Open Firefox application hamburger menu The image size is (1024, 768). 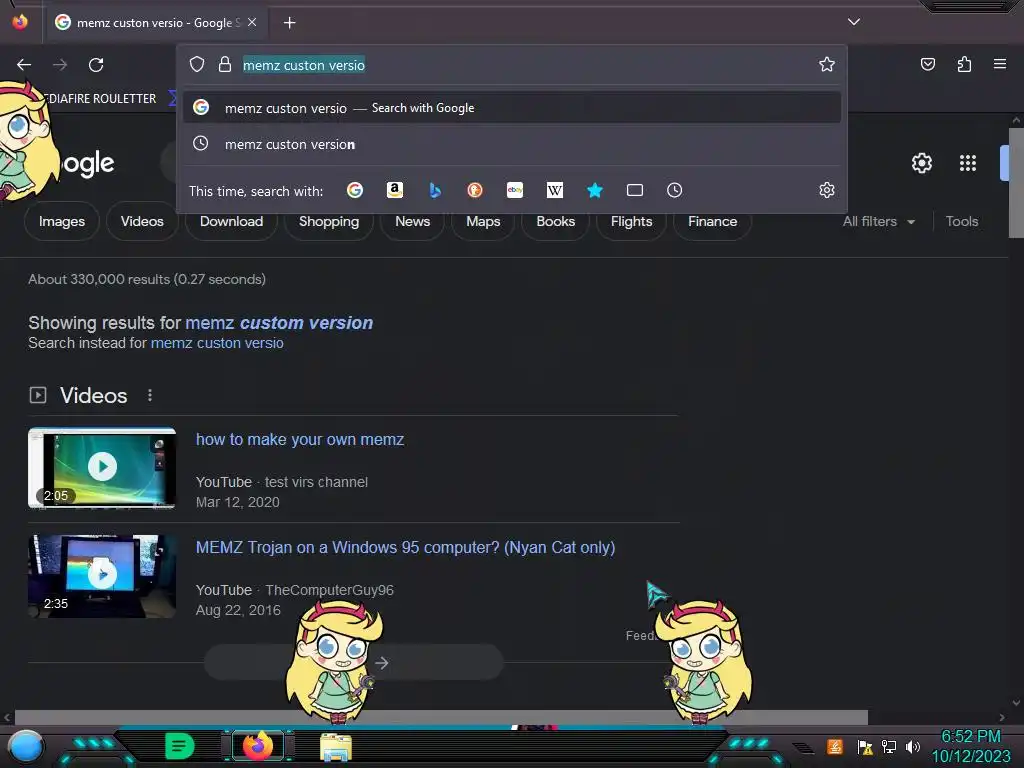[x=1000, y=64]
